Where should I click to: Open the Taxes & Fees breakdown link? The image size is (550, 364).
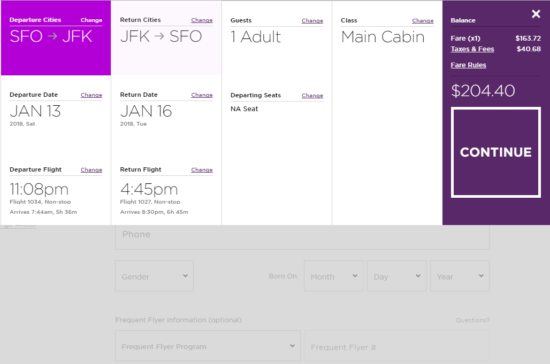click(x=472, y=49)
